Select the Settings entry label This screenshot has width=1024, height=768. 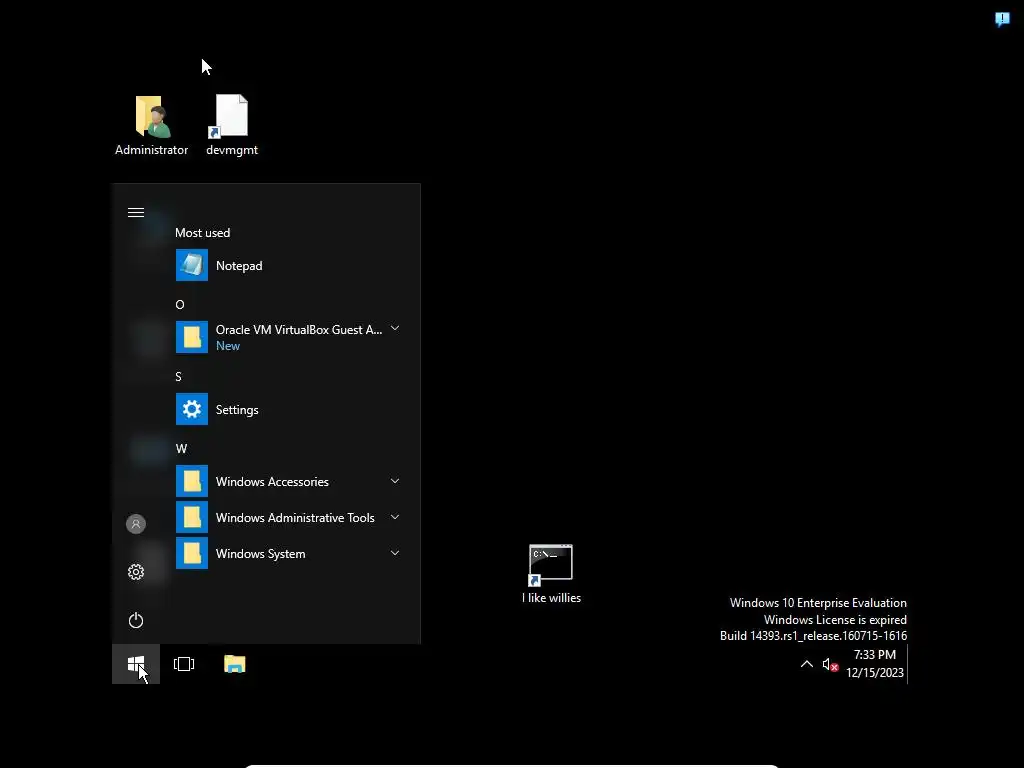point(237,410)
